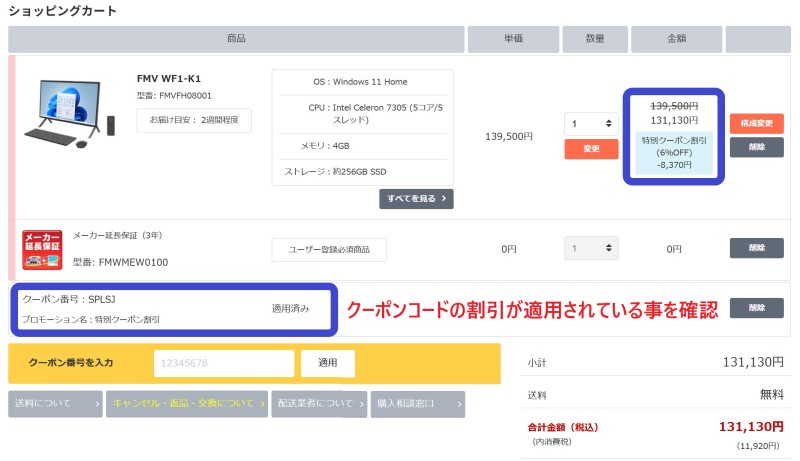
Task: Click the coupon number input field
Action: (224, 363)
